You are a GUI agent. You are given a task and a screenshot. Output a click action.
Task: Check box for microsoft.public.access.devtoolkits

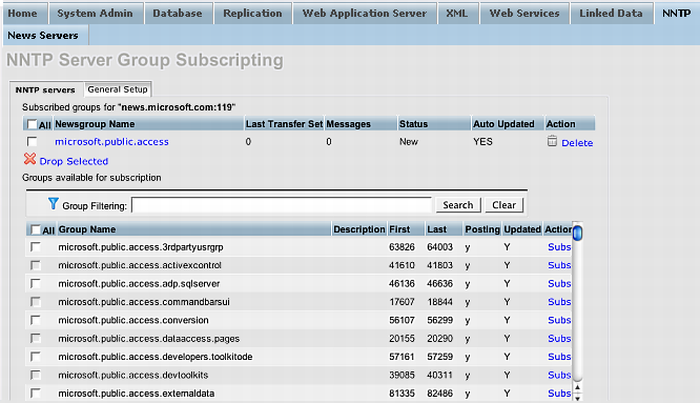[x=35, y=375]
